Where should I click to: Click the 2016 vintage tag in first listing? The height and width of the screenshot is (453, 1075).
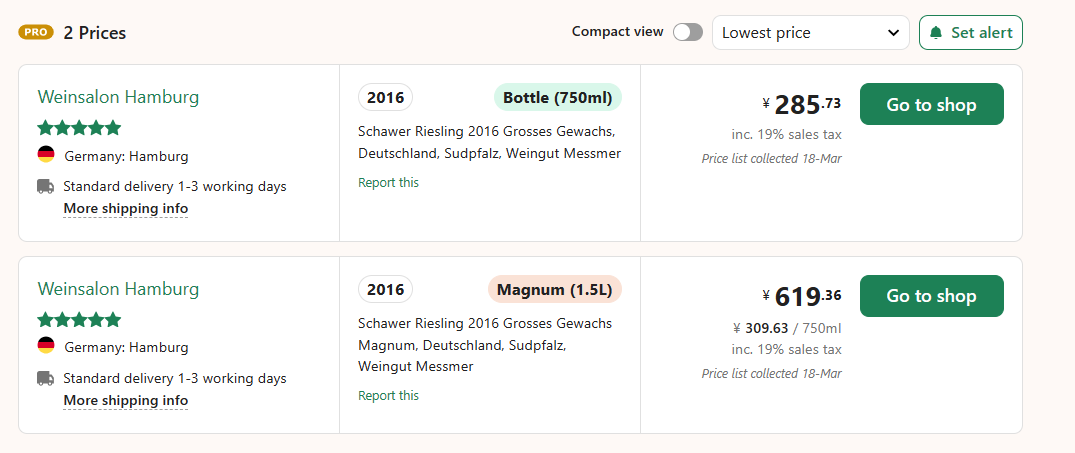(385, 97)
